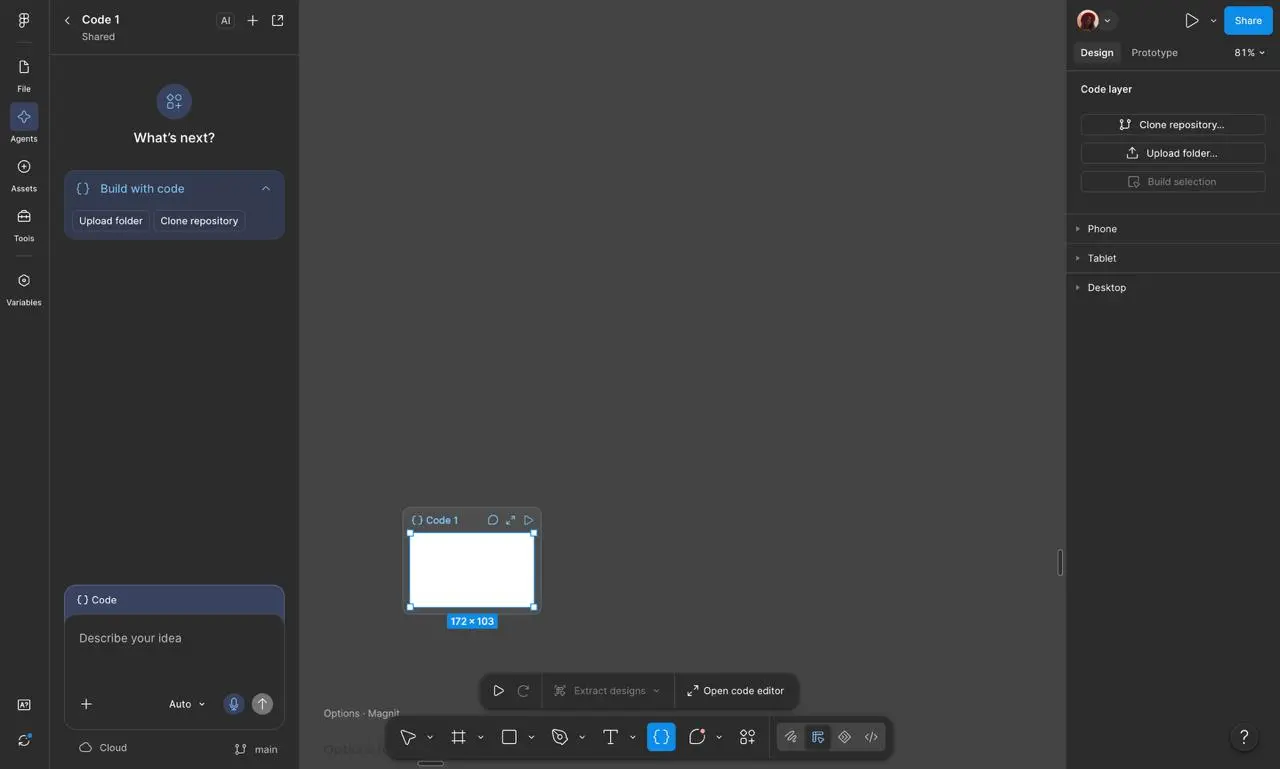Screen dimensions: 1280x769
Task: Toggle voice input microphone
Action: coord(234,704)
